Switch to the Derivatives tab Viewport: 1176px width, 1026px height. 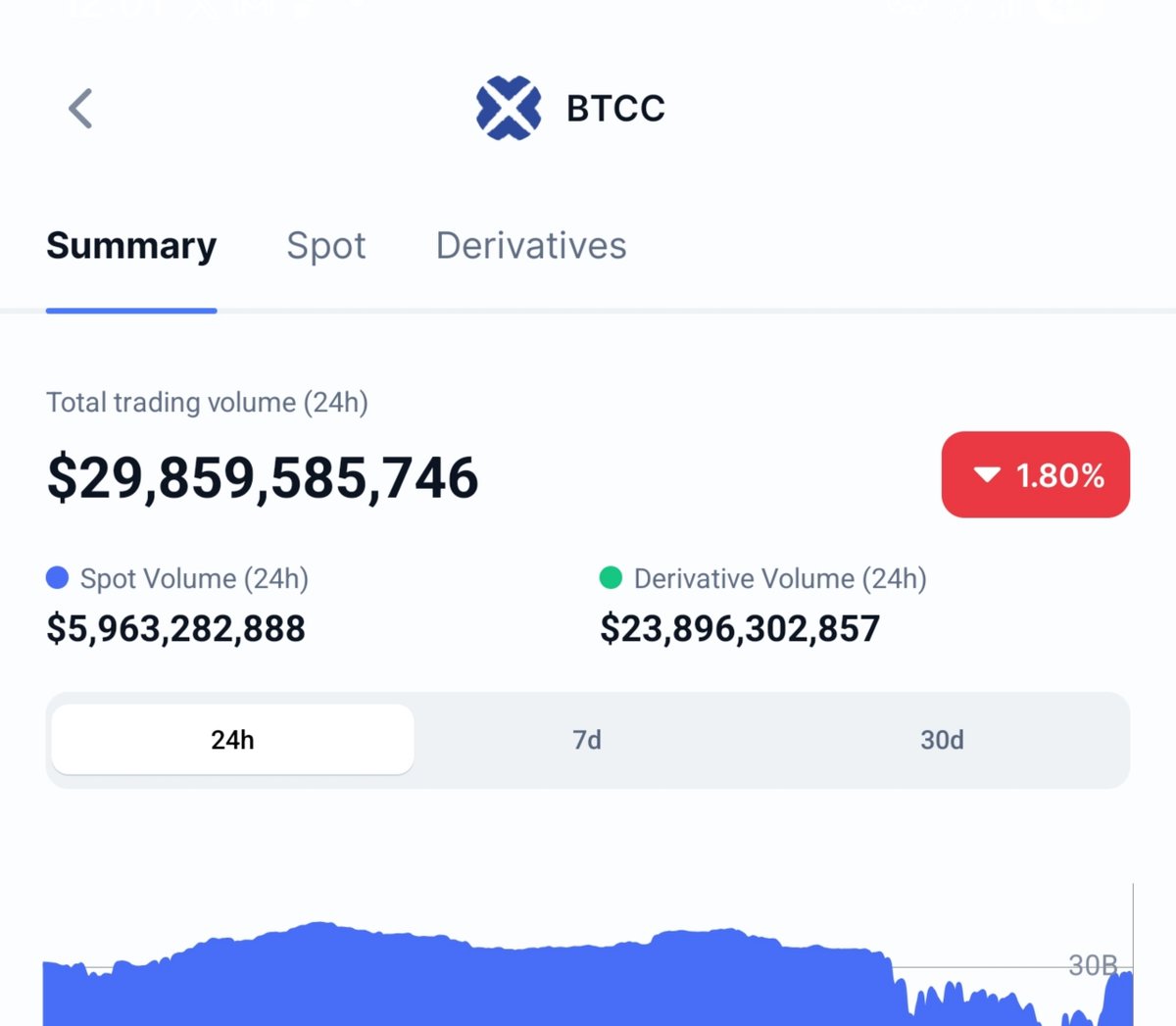(x=531, y=245)
